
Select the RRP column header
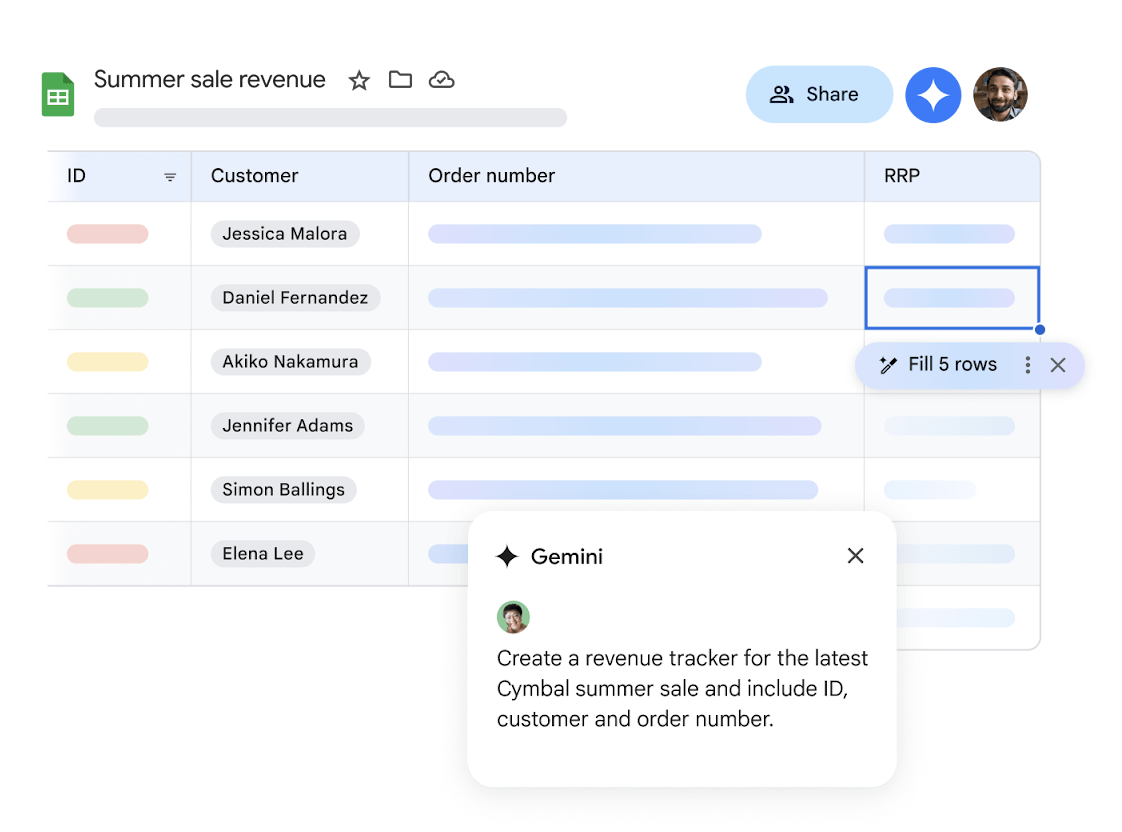click(902, 176)
